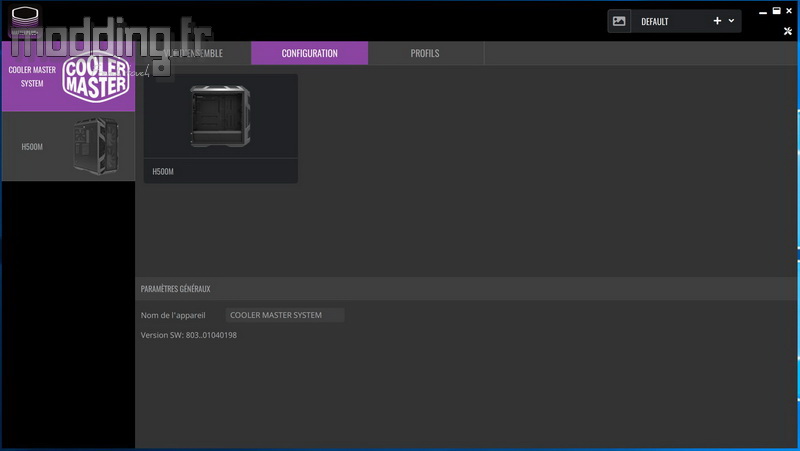The height and width of the screenshot is (451, 800).
Task: Click the profile image icon beside DEFAULT
Action: click(619, 21)
